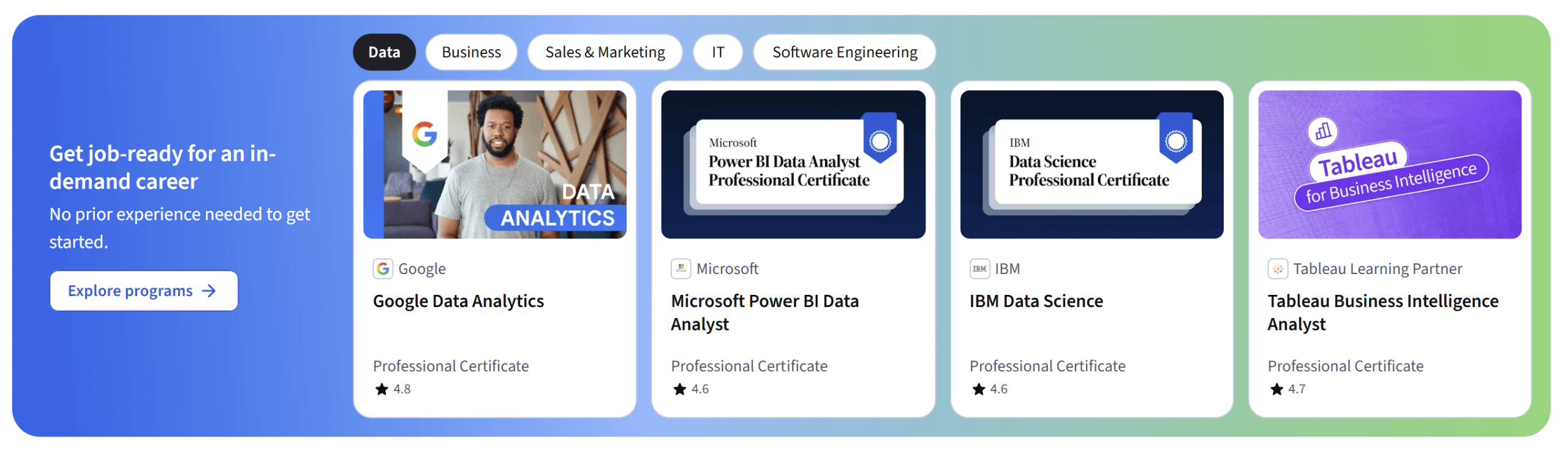
Task: Click the small Google logo icon beside provider name
Action: (x=383, y=268)
